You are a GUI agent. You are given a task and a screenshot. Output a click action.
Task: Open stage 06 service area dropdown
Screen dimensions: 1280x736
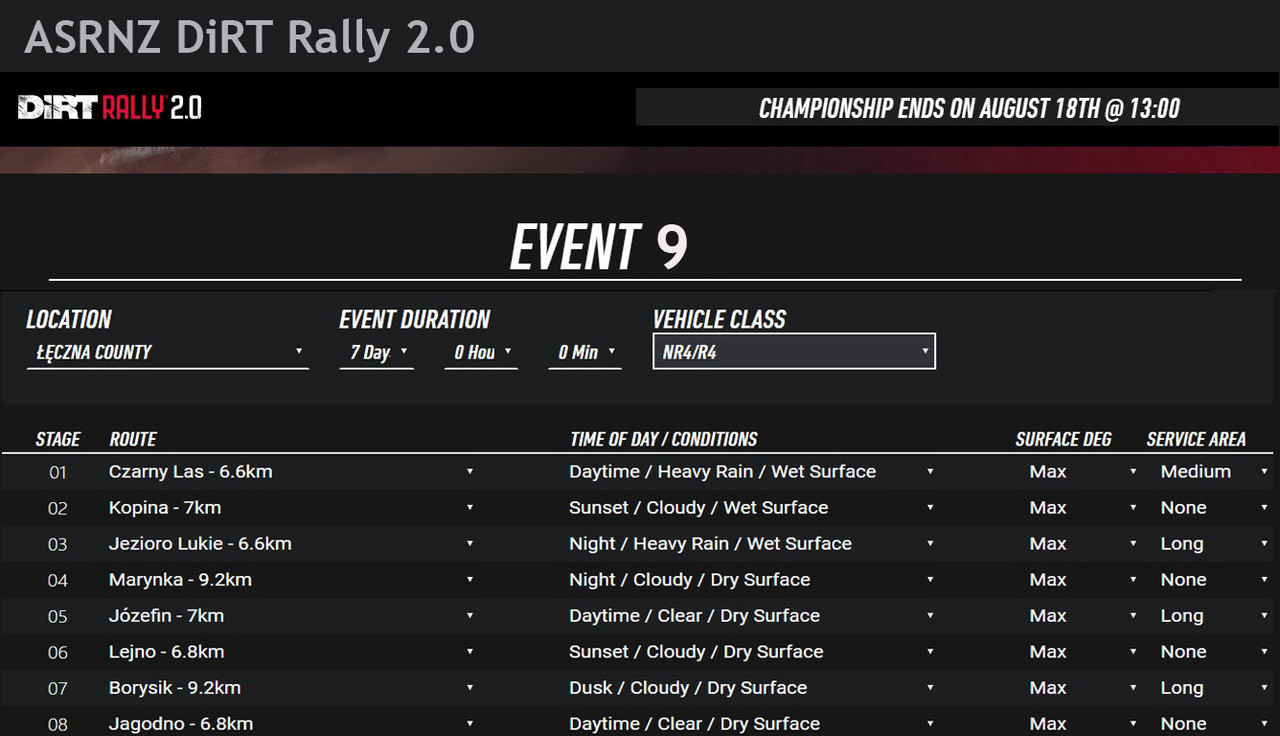tap(1214, 652)
